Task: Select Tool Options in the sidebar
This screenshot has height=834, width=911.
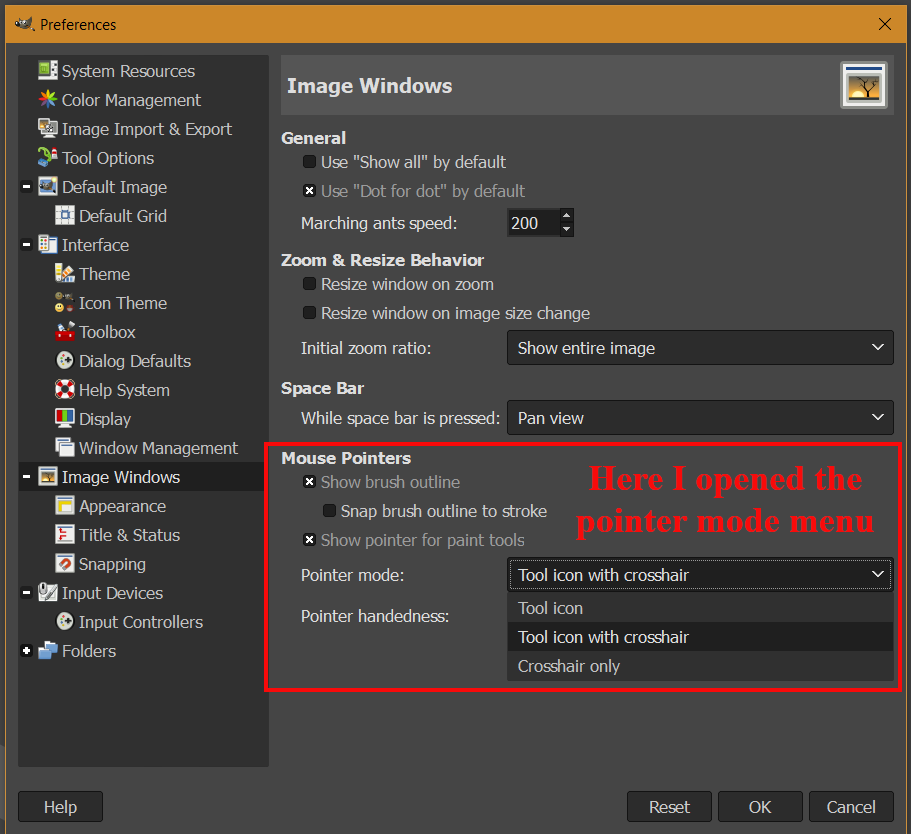Action: click(107, 158)
